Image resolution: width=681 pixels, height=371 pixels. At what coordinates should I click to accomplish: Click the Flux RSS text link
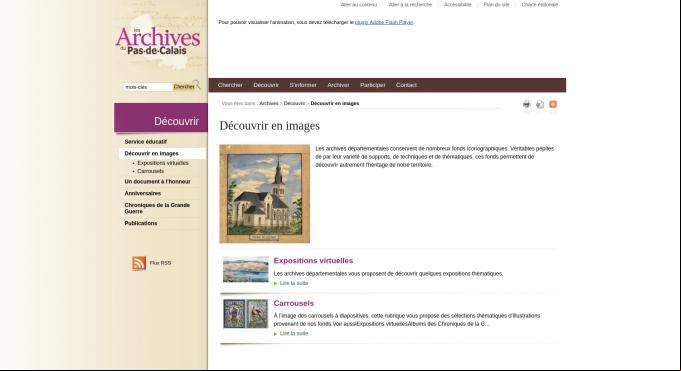pos(160,263)
